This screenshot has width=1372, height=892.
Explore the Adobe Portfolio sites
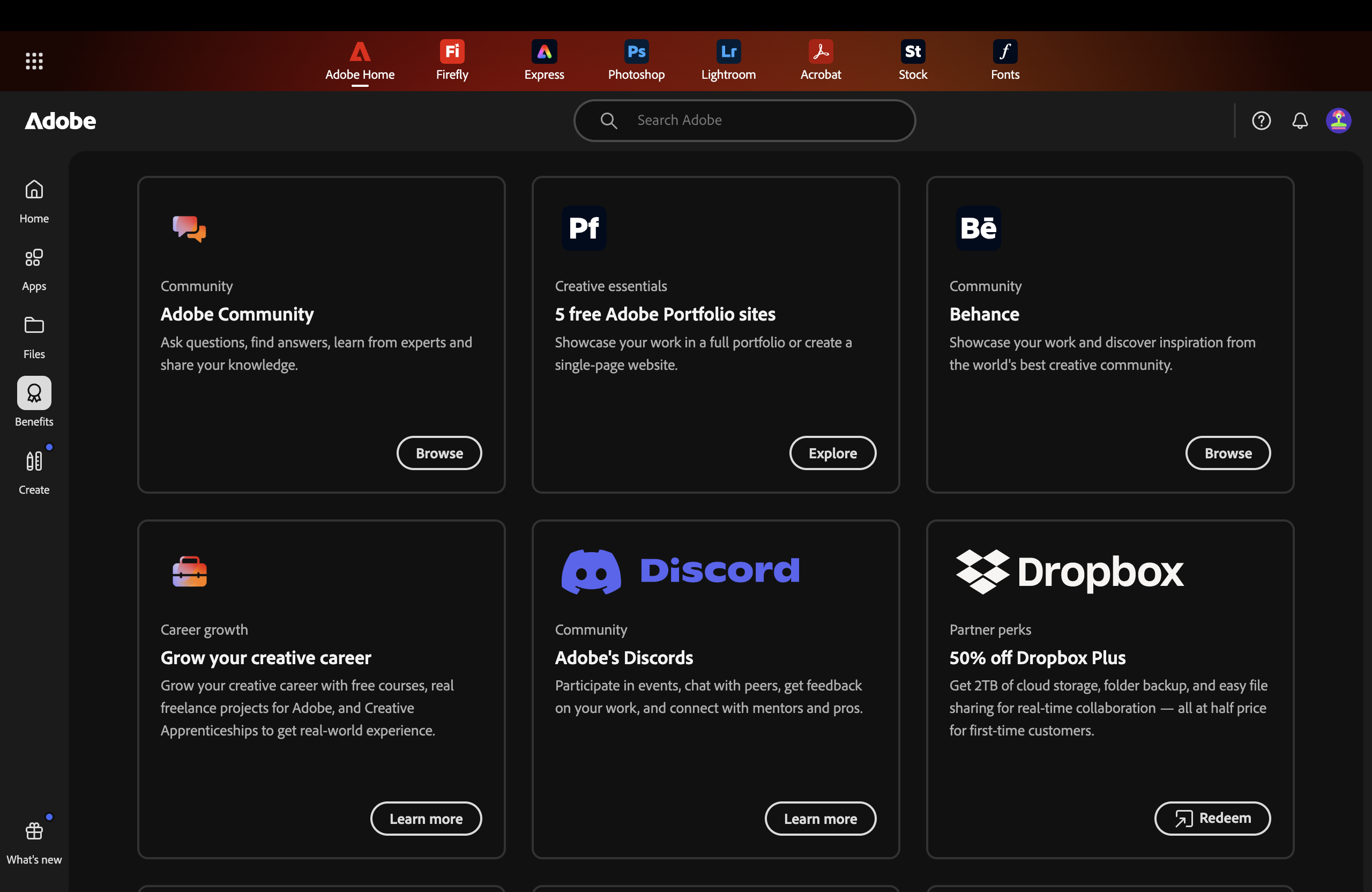[832, 453]
